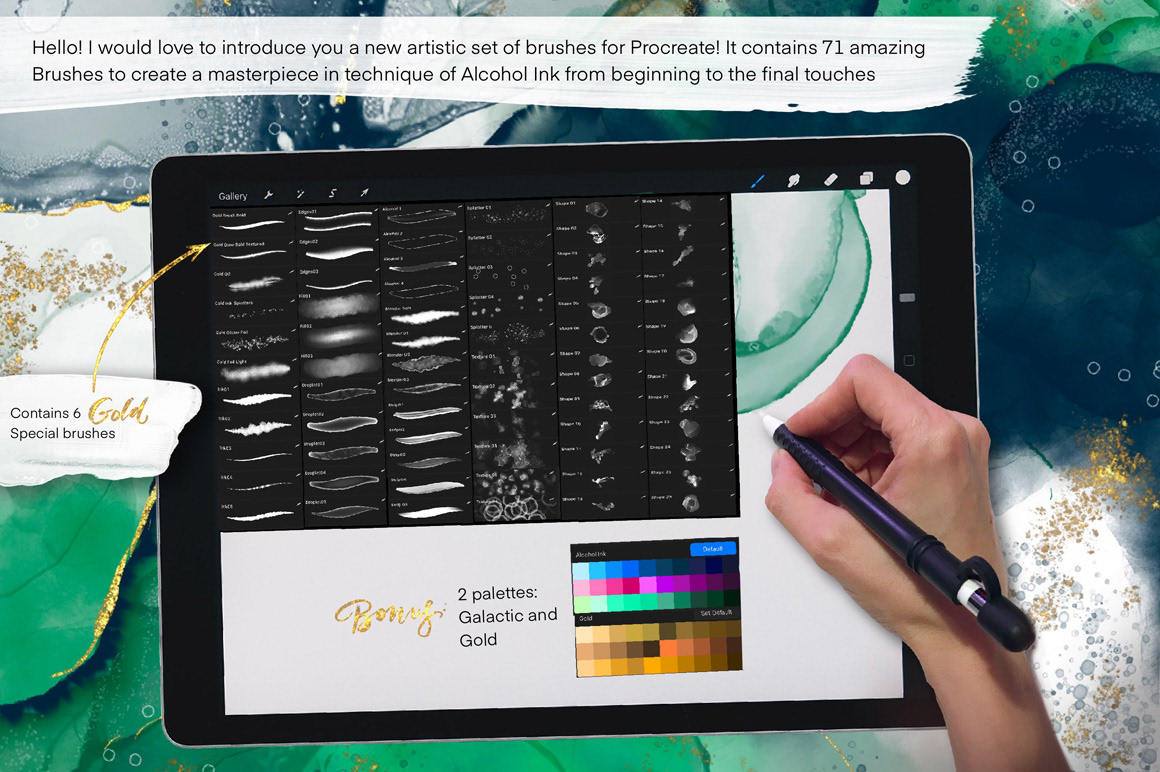
Task: Select the Eraser tool
Action: [x=830, y=179]
